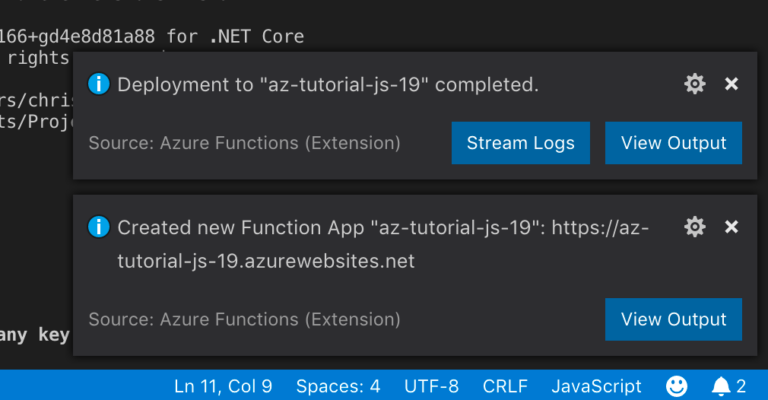Close the Created new Function App notification

coord(731,228)
